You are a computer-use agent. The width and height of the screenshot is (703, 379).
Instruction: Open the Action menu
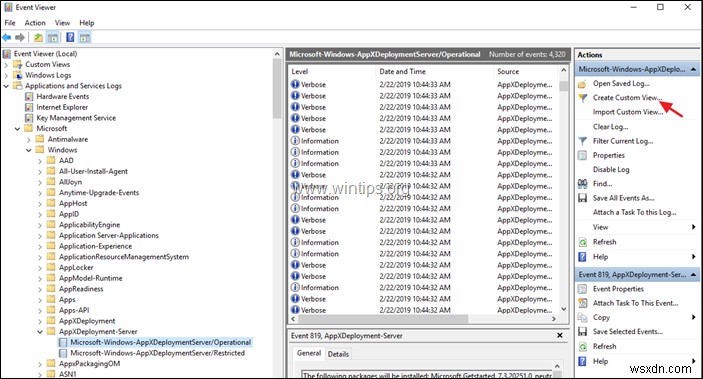pos(35,23)
